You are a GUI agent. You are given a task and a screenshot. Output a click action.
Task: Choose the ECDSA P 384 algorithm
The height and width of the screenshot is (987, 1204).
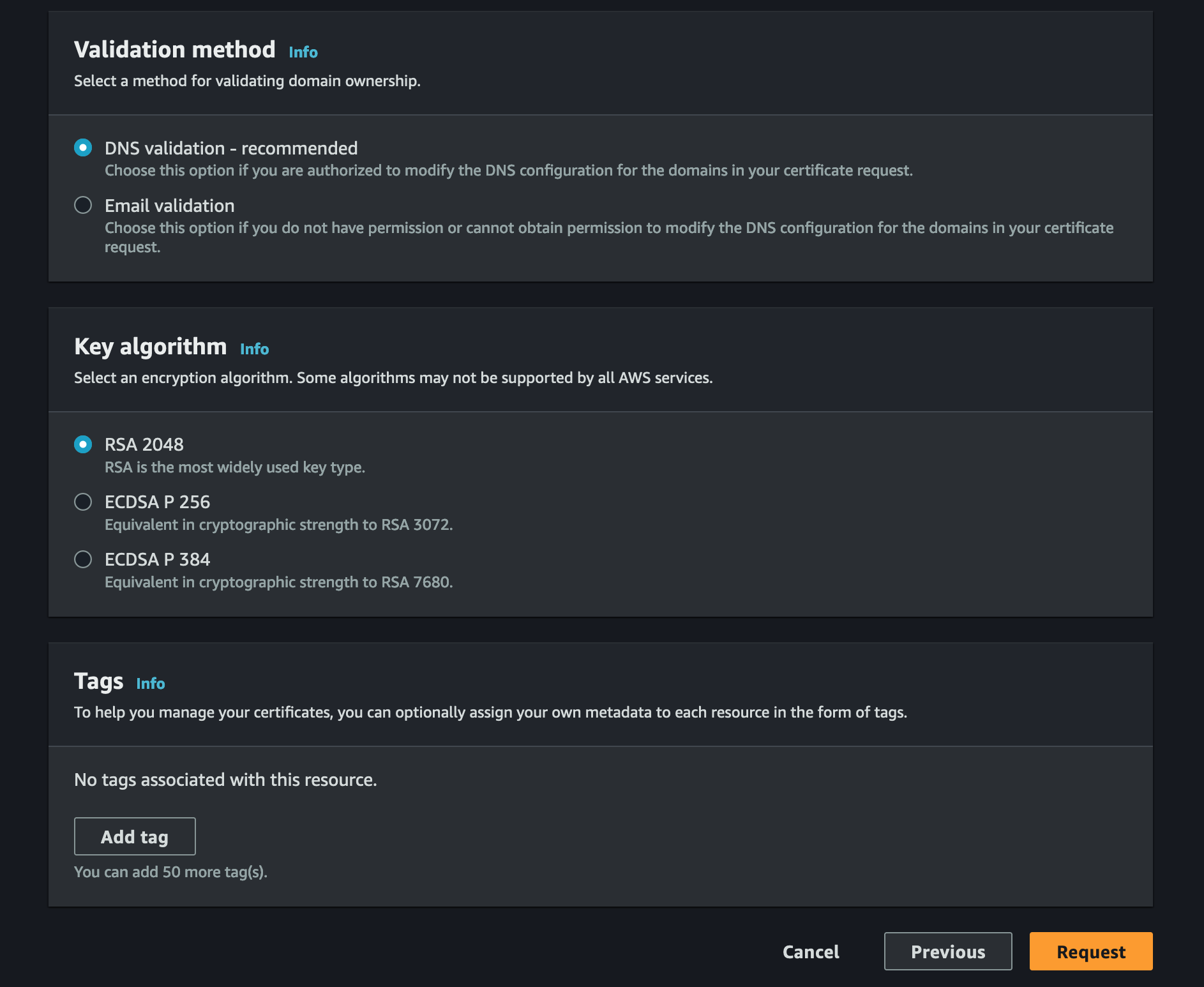[x=83, y=559]
